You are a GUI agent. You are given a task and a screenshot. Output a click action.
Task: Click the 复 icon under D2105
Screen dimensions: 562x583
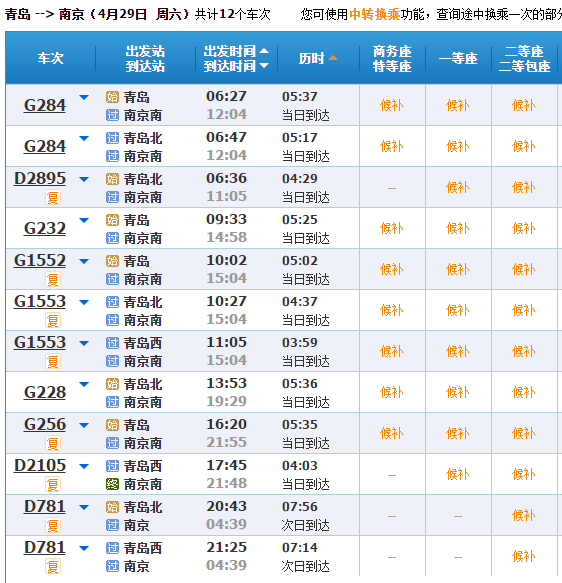pyautogui.click(x=52, y=484)
